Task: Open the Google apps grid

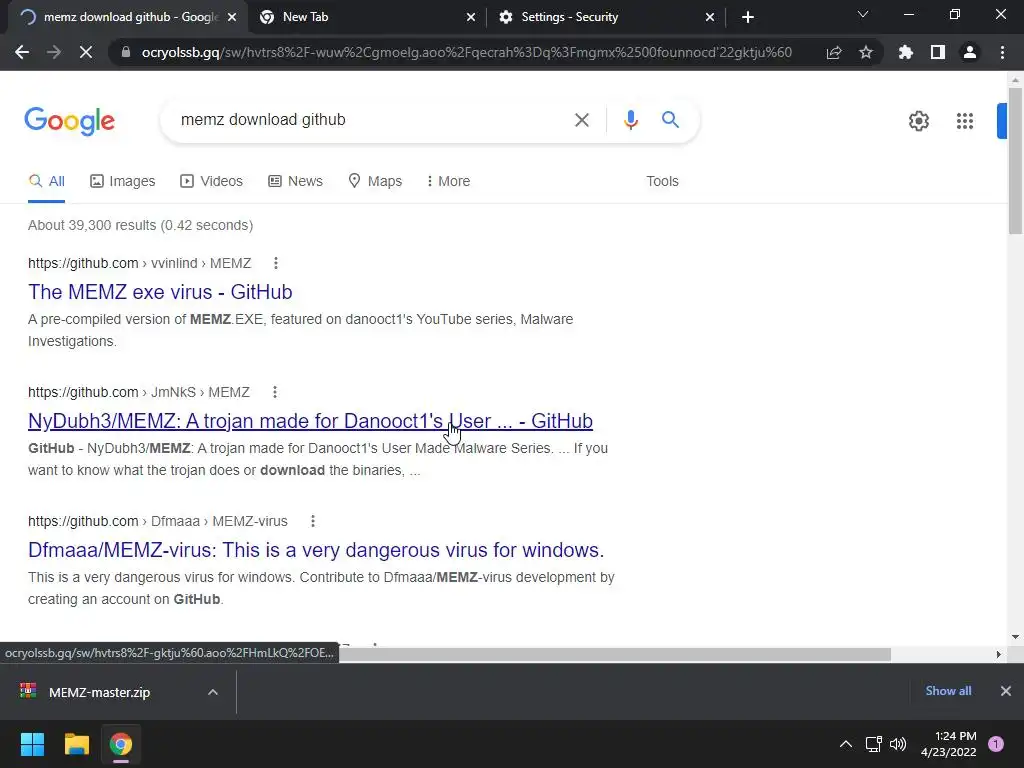Action: click(965, 121)
